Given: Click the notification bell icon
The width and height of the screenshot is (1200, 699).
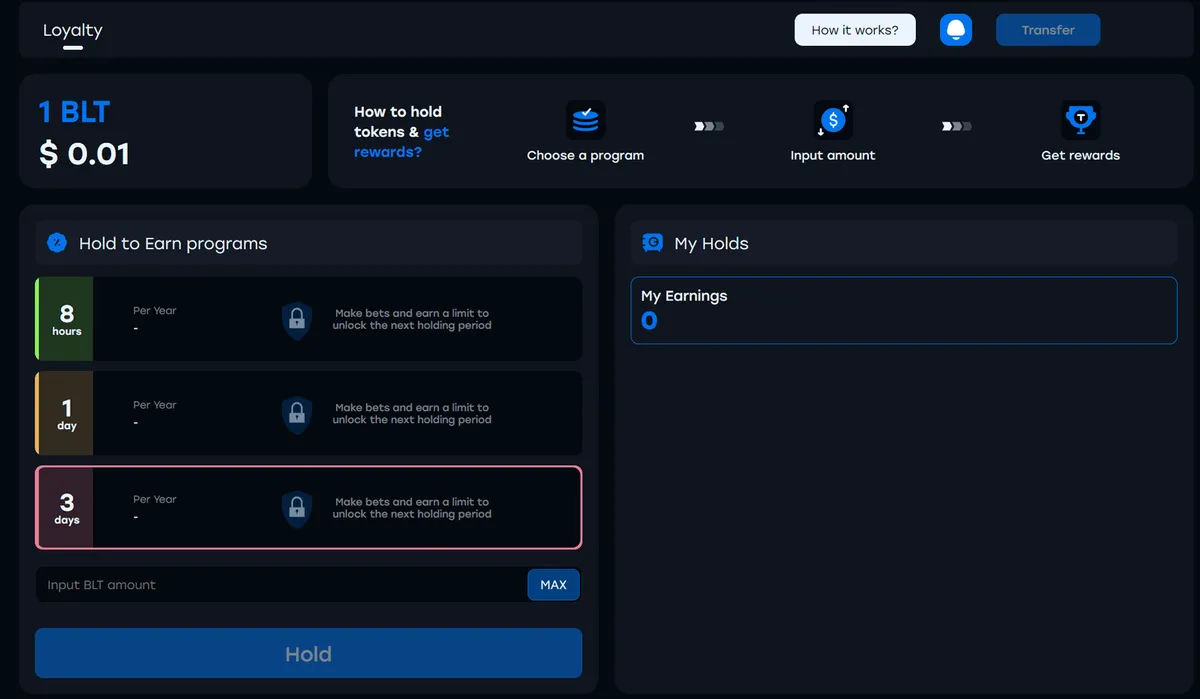Looking at the screenshot, I should pyautogui.click(x=955, y=29).
